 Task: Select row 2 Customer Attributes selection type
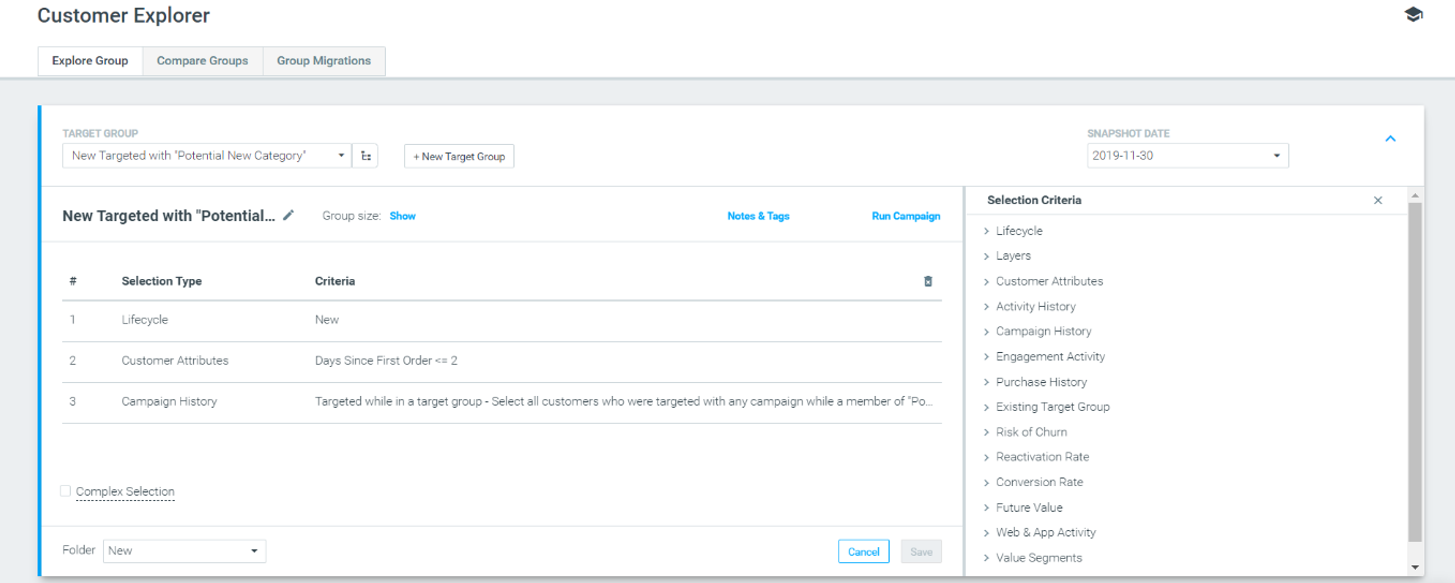[175, 361]
